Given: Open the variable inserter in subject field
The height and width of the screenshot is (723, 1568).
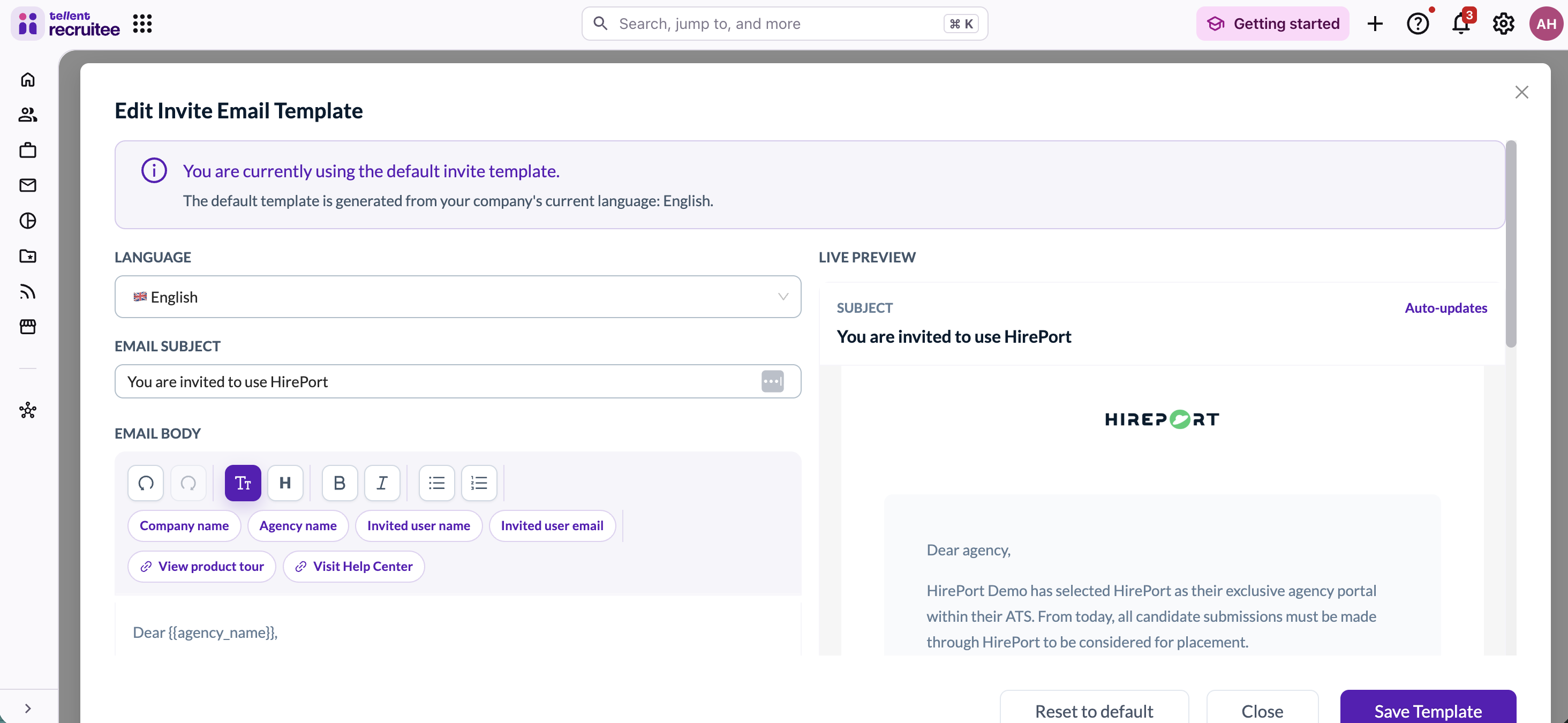Looking at the screenshot, I should [772, 381].
